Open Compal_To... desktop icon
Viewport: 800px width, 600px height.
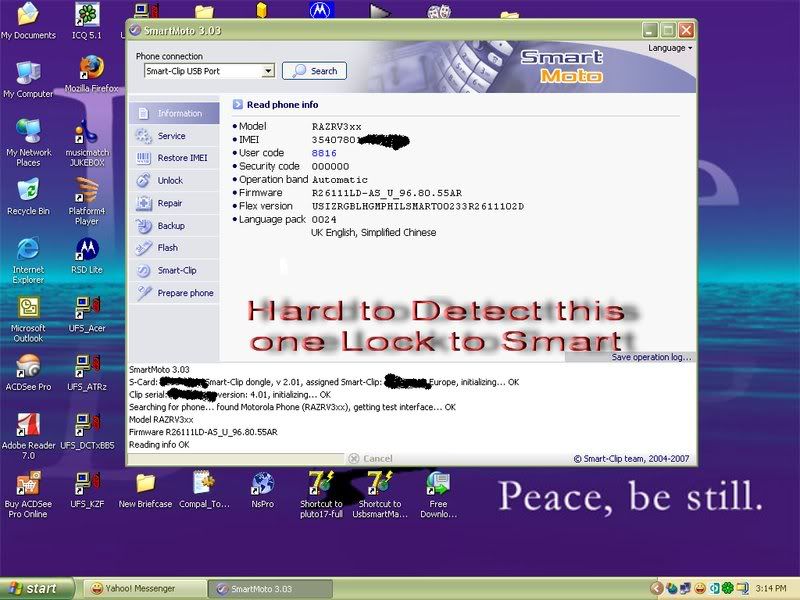coord(204,490)
